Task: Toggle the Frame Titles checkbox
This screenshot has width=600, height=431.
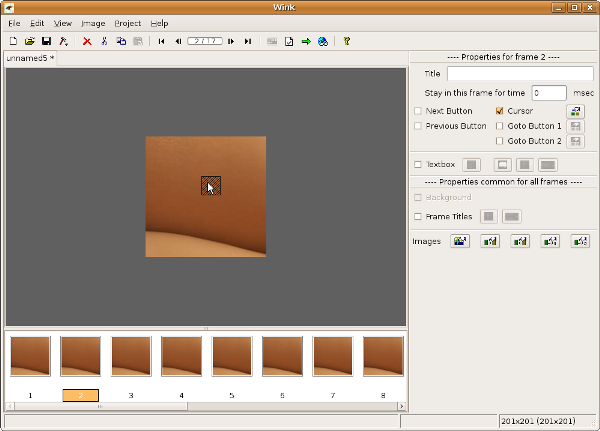Action: point(418,216)
